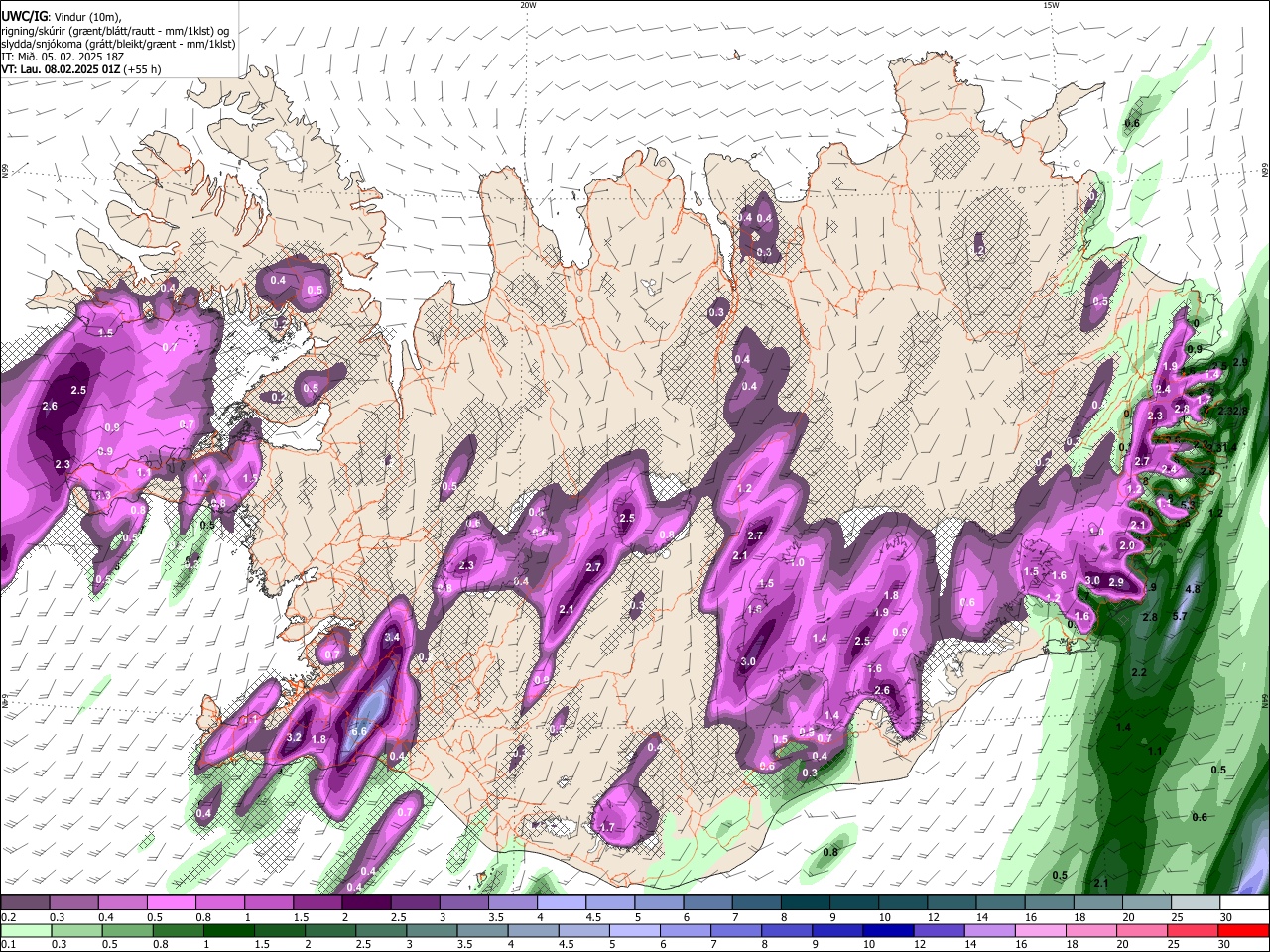
Task: Select the top legend swatch between 0.5 and 0.8
Action: 171,903
